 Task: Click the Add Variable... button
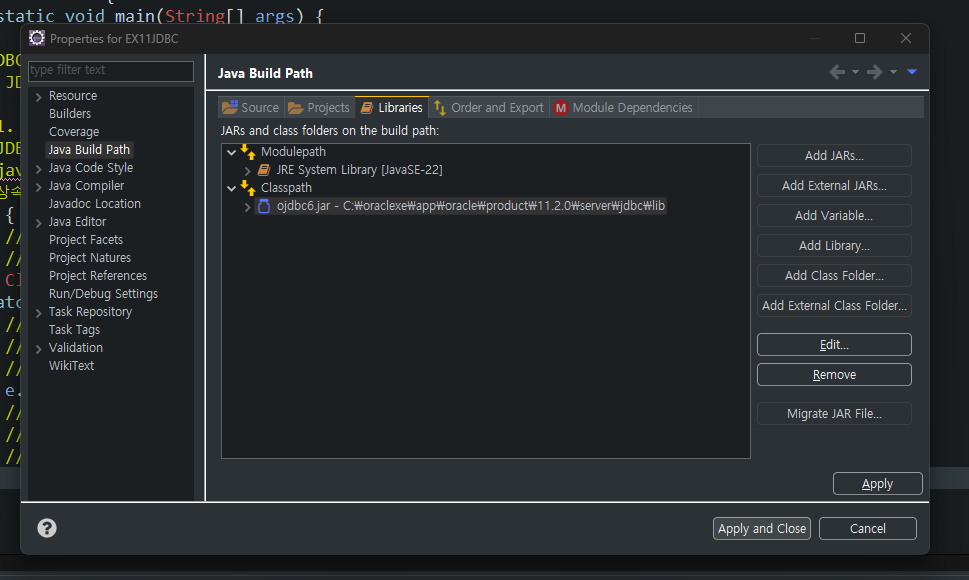[x=834, y=216]
